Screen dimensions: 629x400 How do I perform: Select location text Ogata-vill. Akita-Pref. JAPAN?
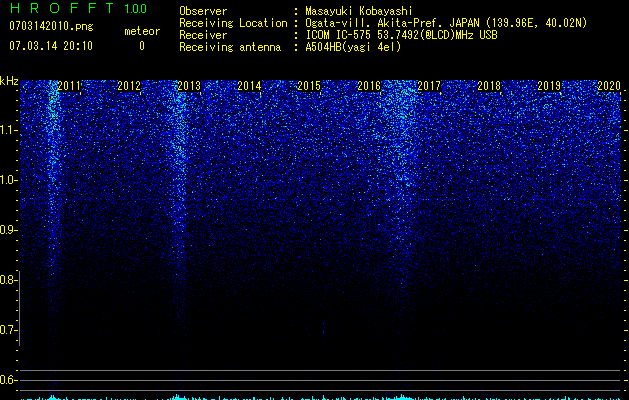(x=392, y=23)
